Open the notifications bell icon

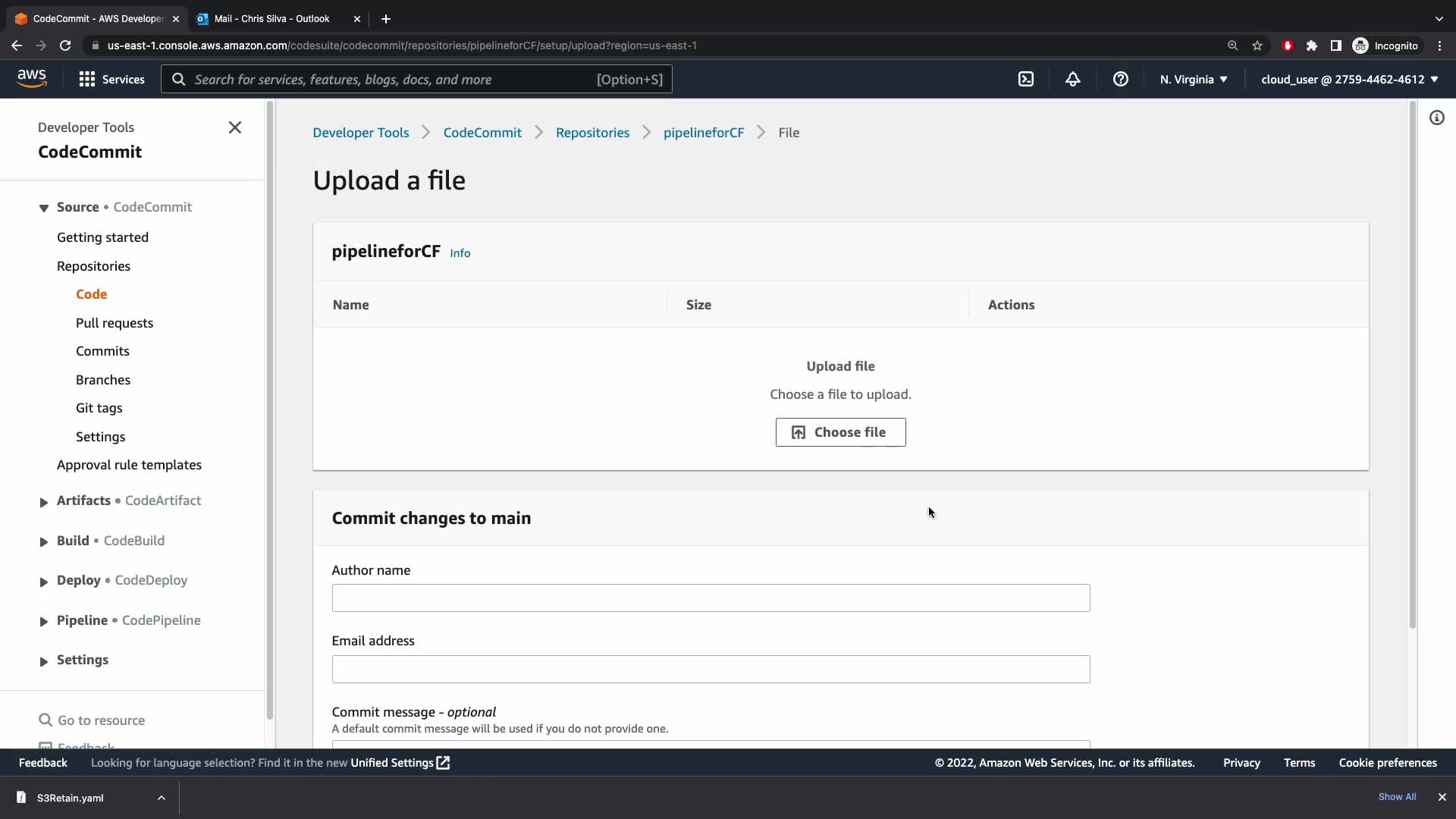pyautogui.click(x=1072, y=79)
